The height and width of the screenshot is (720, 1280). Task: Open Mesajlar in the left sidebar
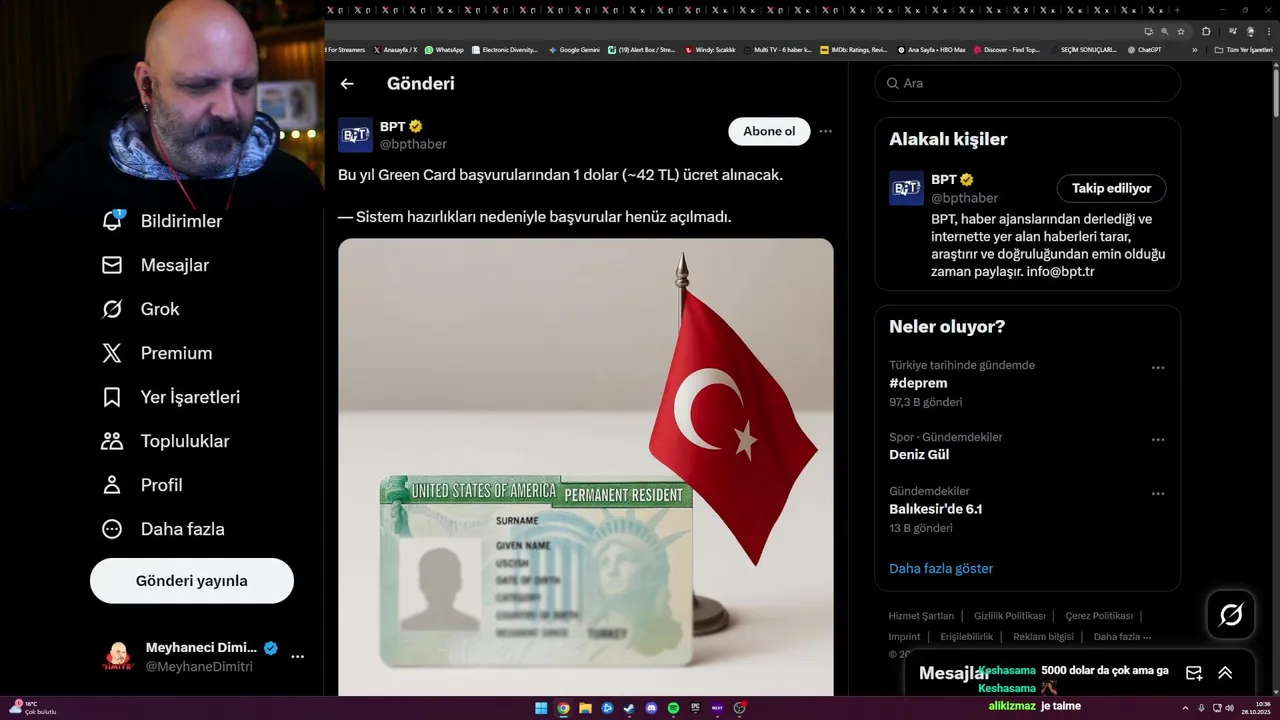[156, 265]
